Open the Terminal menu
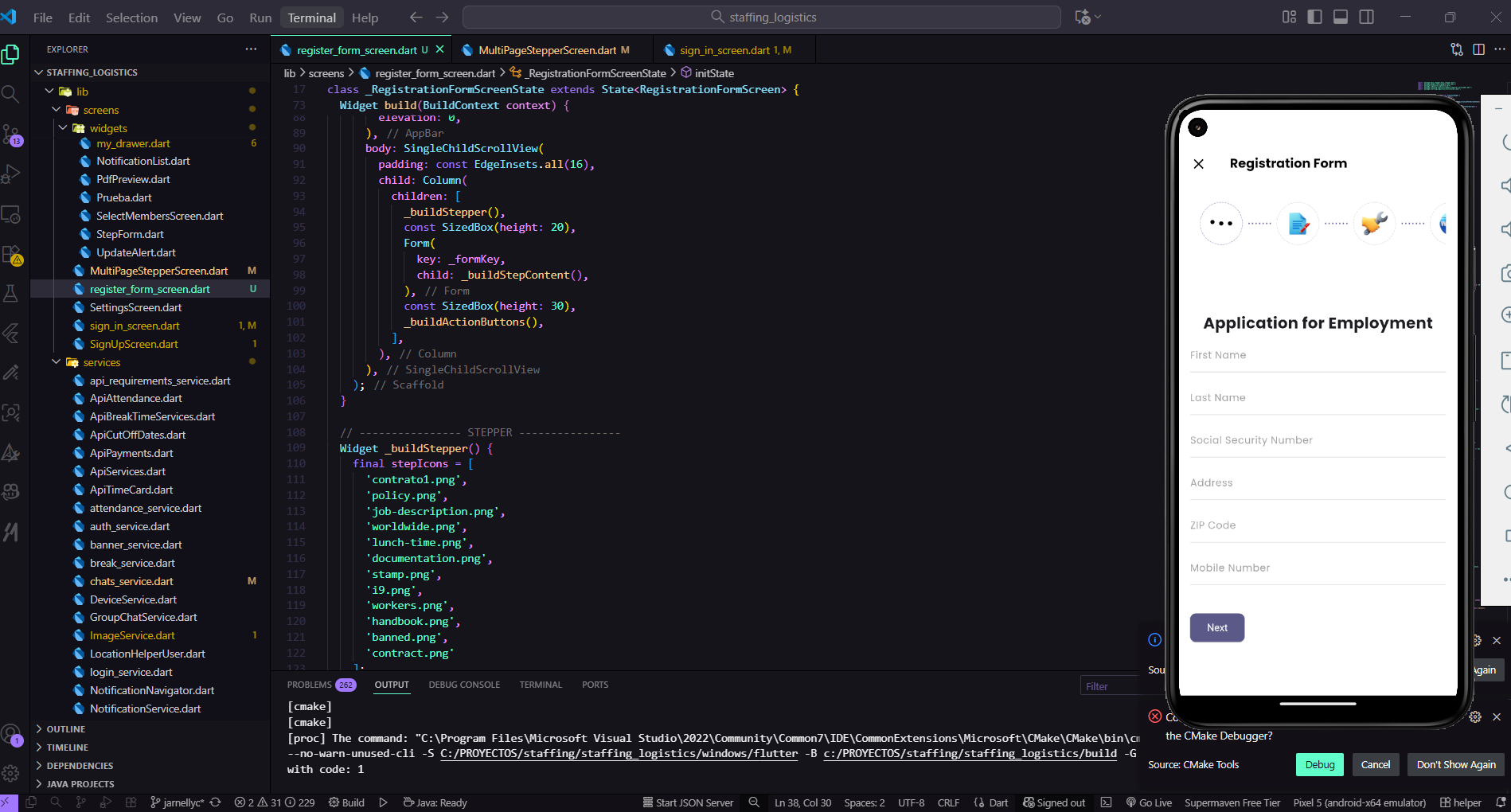 click(311, 18)
